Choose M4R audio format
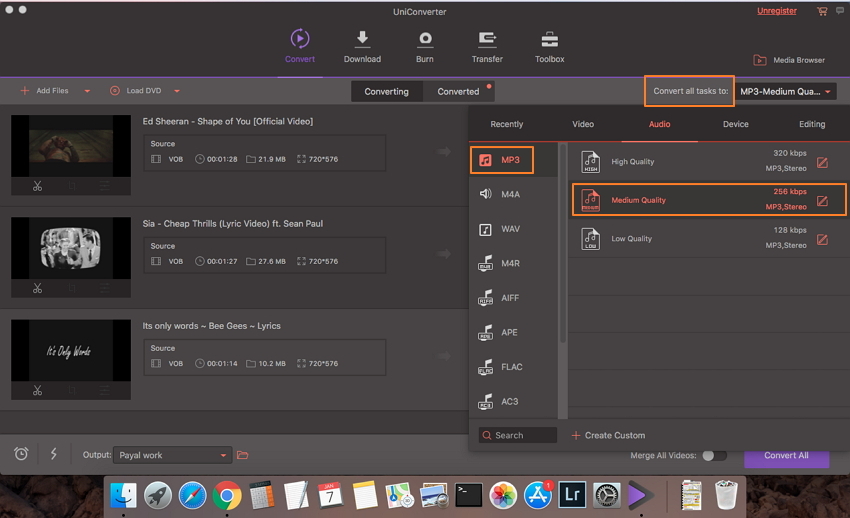 [x=513, y=263]
